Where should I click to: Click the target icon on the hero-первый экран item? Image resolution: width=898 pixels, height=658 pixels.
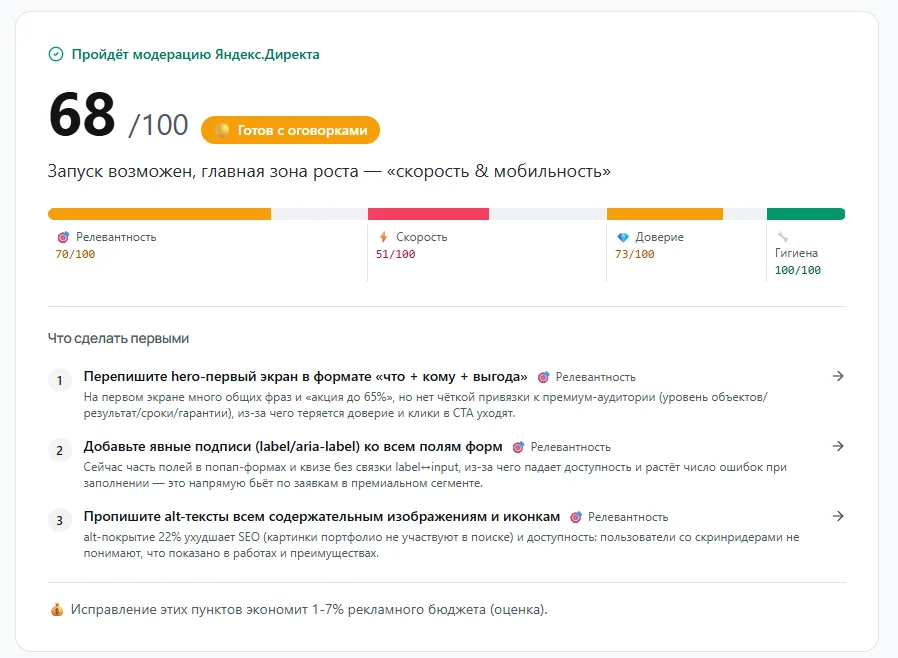543,377
